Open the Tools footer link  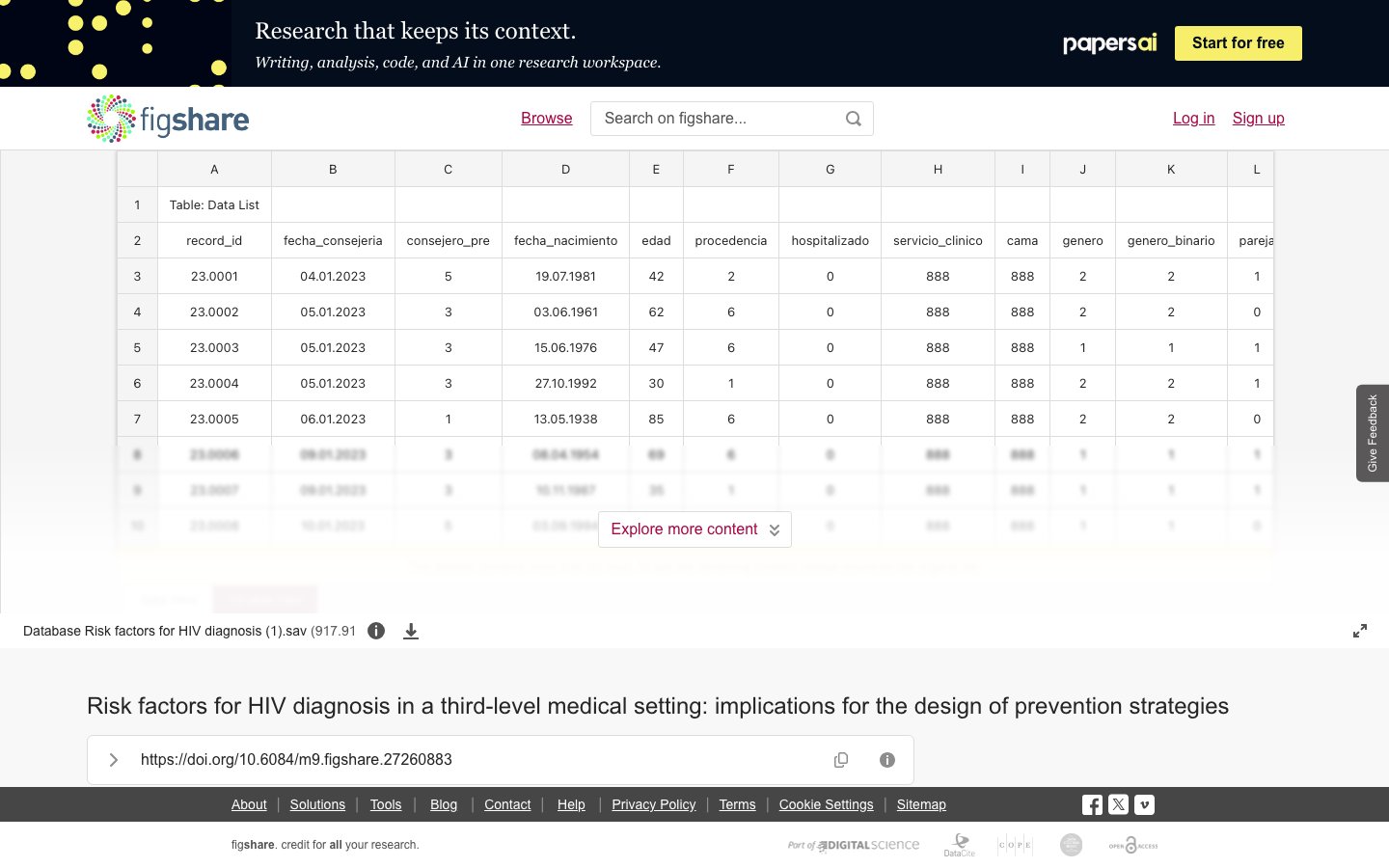click(386, 804)
